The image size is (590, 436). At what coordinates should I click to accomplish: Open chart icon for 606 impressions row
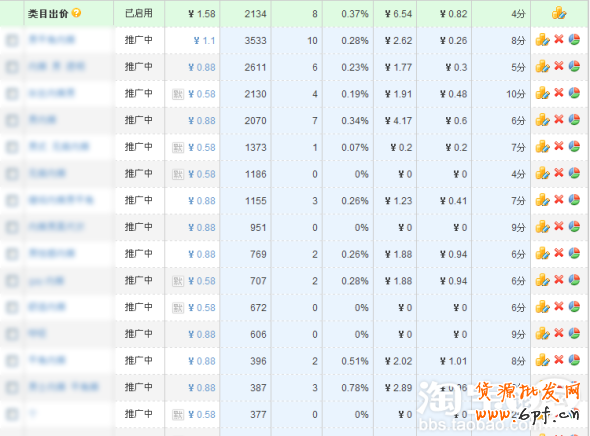coord(574,333)
